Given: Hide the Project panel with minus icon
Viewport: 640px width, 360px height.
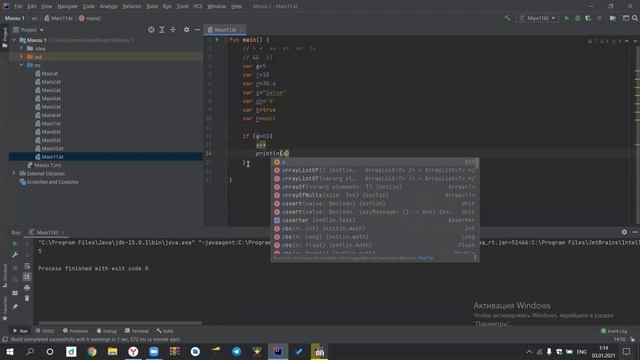Looking at the screenshot, I should pyautogui.click(x=198, y=30).
